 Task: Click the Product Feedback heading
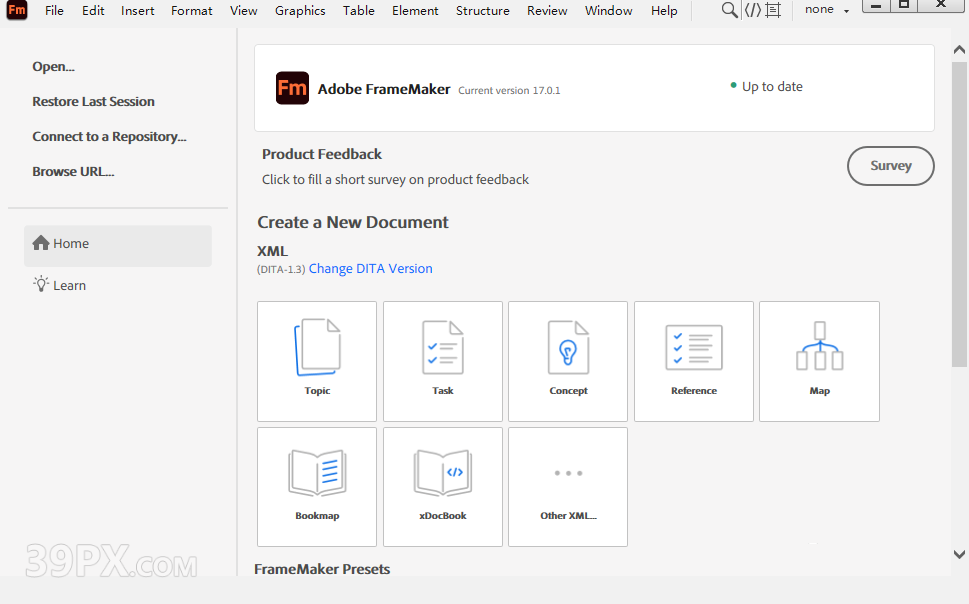(322, 154)
